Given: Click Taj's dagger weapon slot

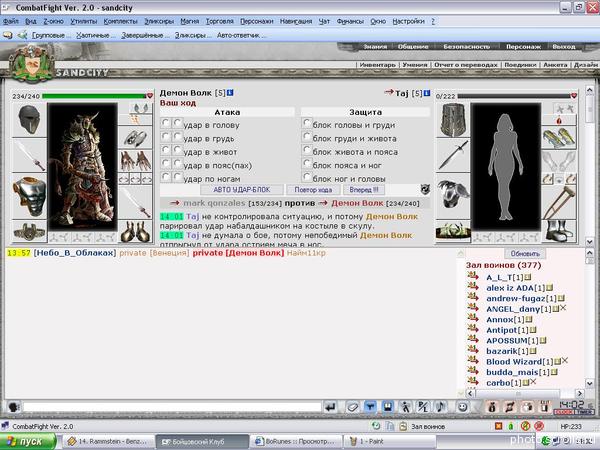Looking at the screenshot, I should pyautogui.click(x=453, y=155).
